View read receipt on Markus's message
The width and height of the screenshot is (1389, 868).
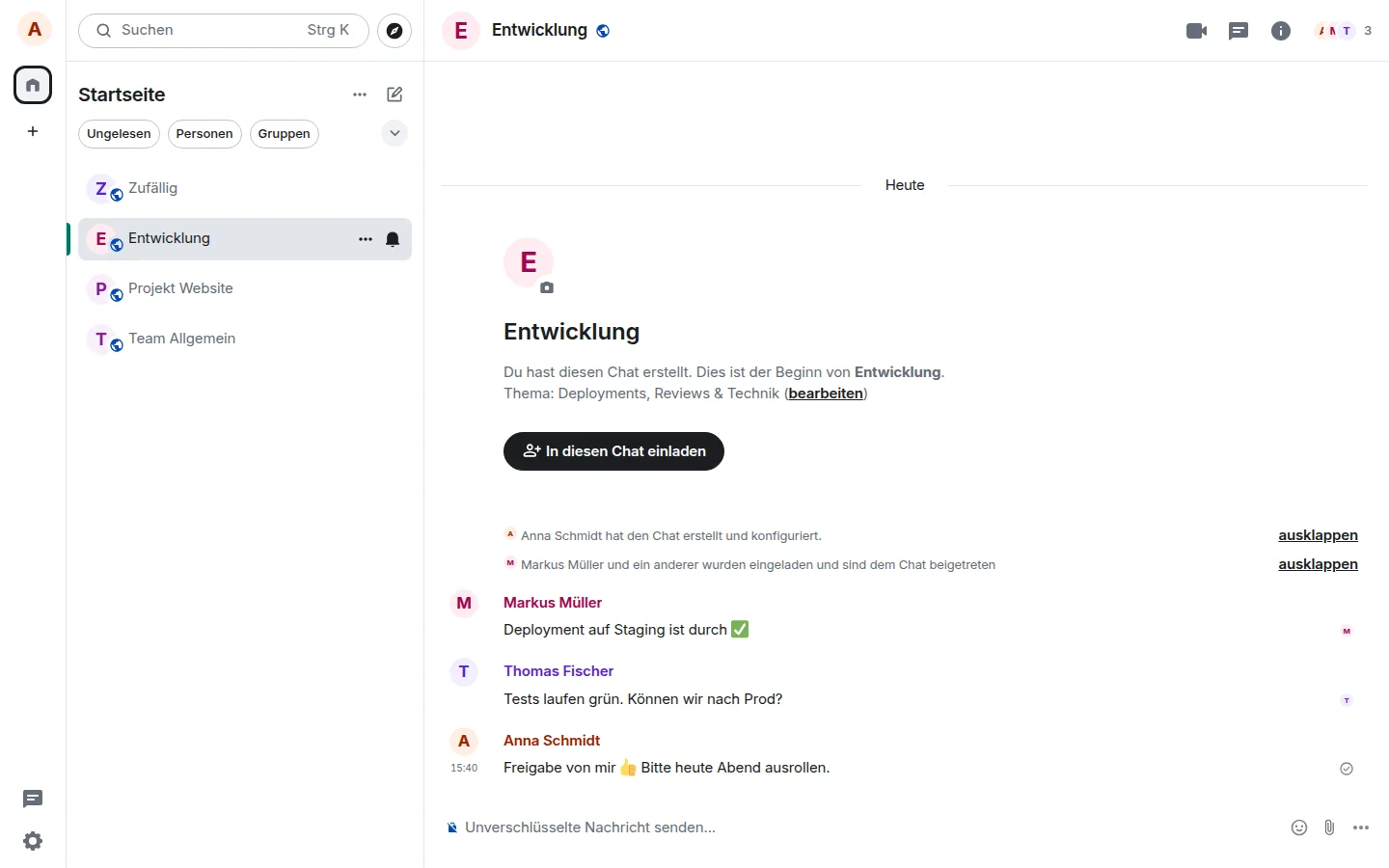pyautogui.click(x=1347, y=631)
